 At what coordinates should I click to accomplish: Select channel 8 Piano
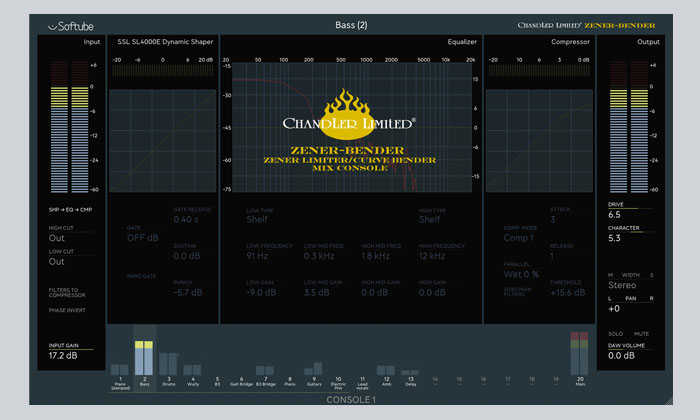tap(290, 381)
